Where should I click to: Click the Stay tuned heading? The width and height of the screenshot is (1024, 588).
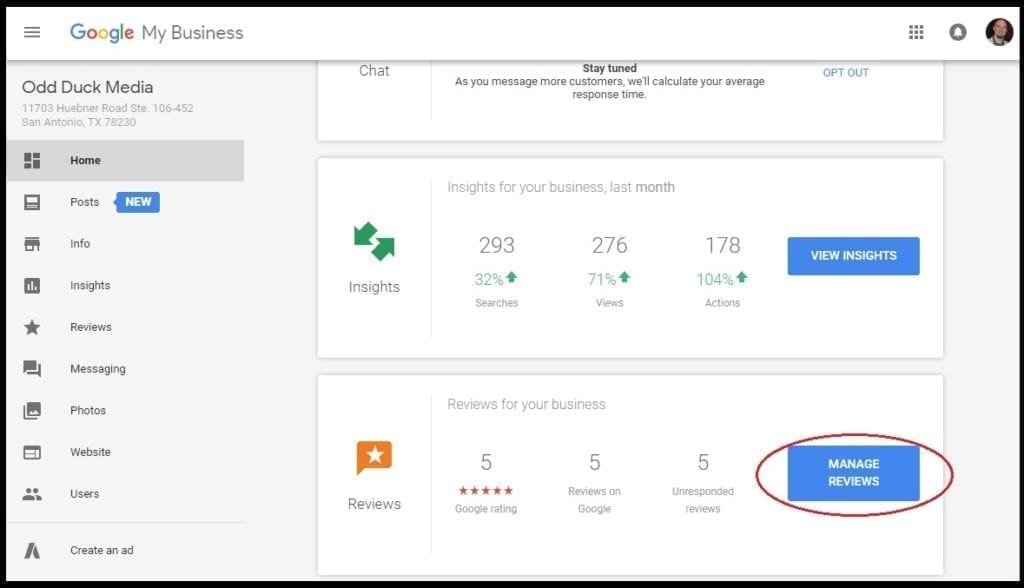pyautogui.click(x=609, y=68)
